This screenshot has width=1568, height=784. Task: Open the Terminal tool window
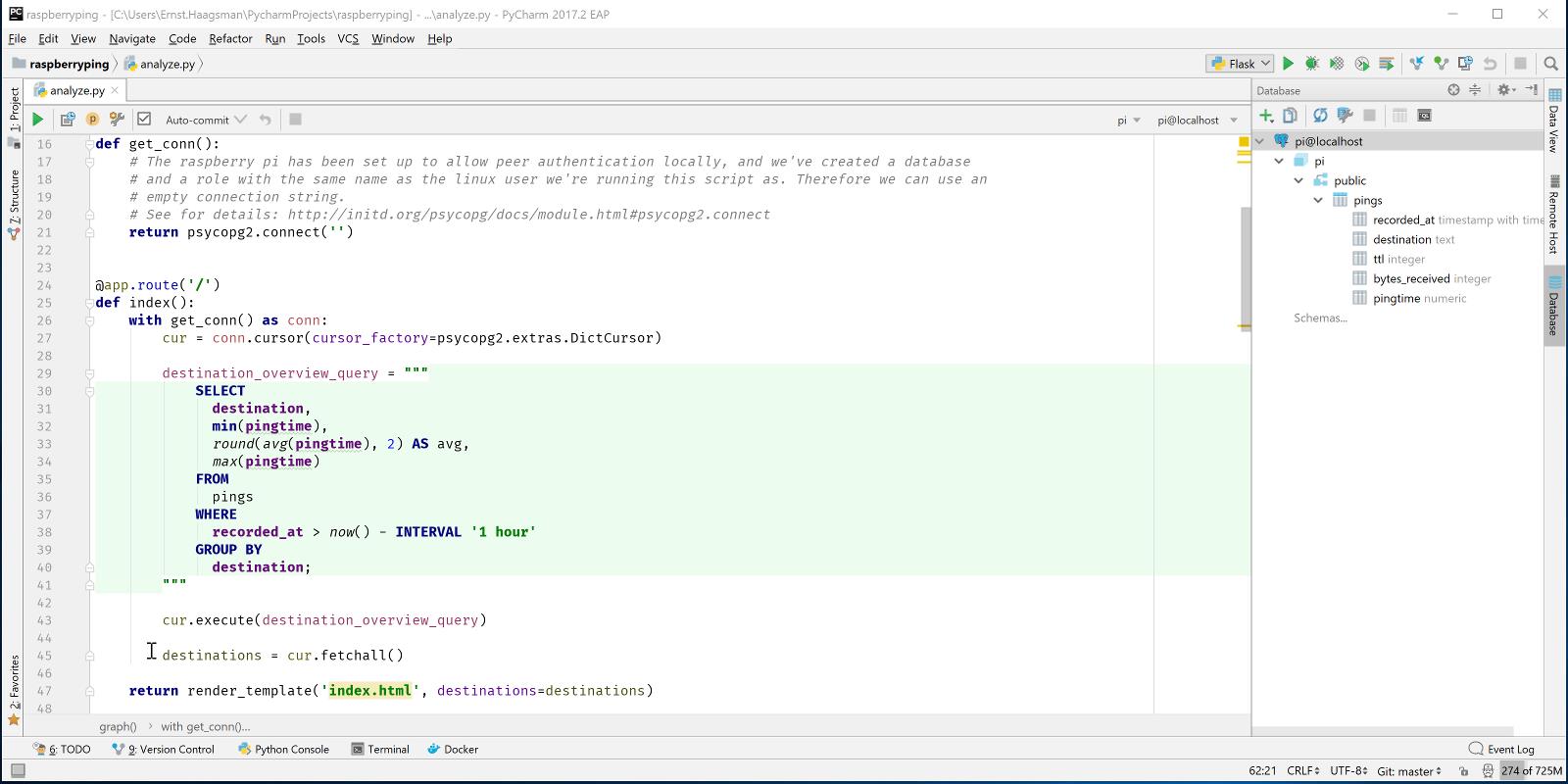[x=380, y=749]
